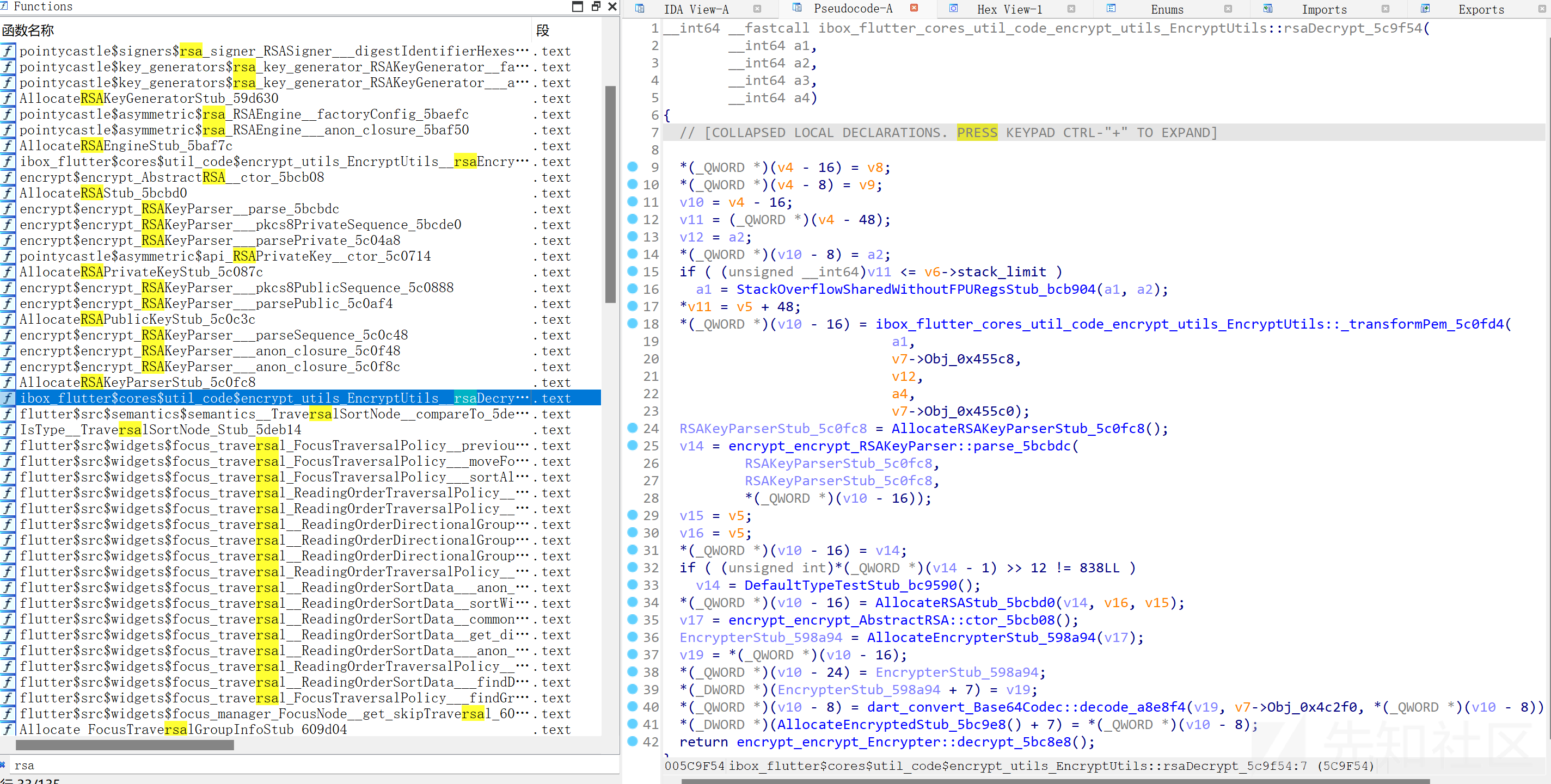This screenshot has width=1551, height=784.
Task: Open the Exports tab
Action: (1481, 9)
